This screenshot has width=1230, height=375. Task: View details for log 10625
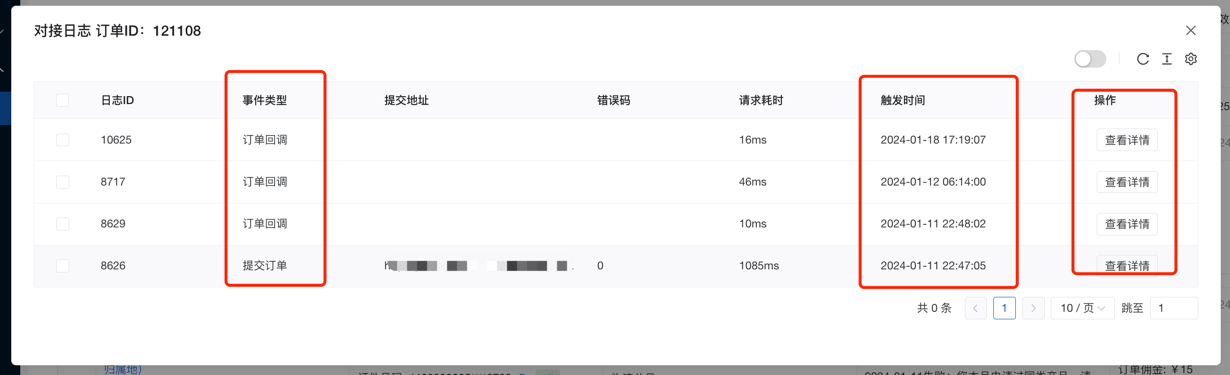(1127, 140)
